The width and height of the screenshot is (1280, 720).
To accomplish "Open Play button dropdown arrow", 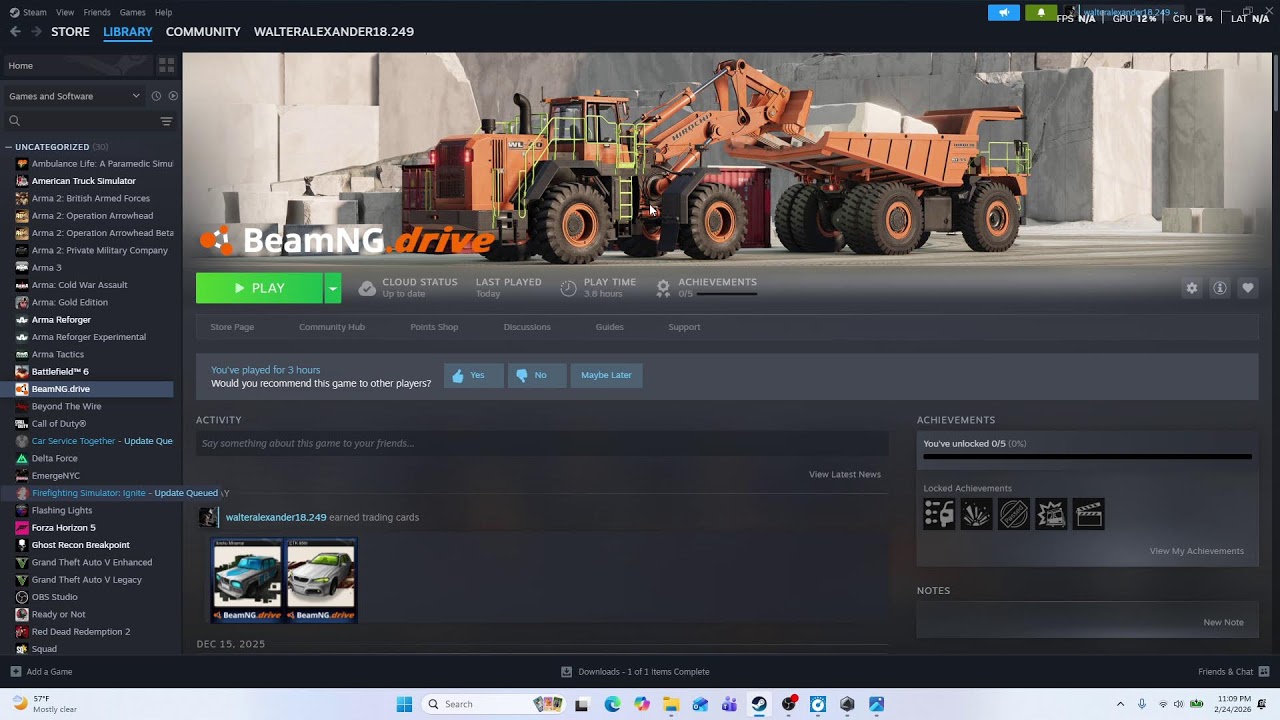I will pyautogui.click(x=332, y=288).
